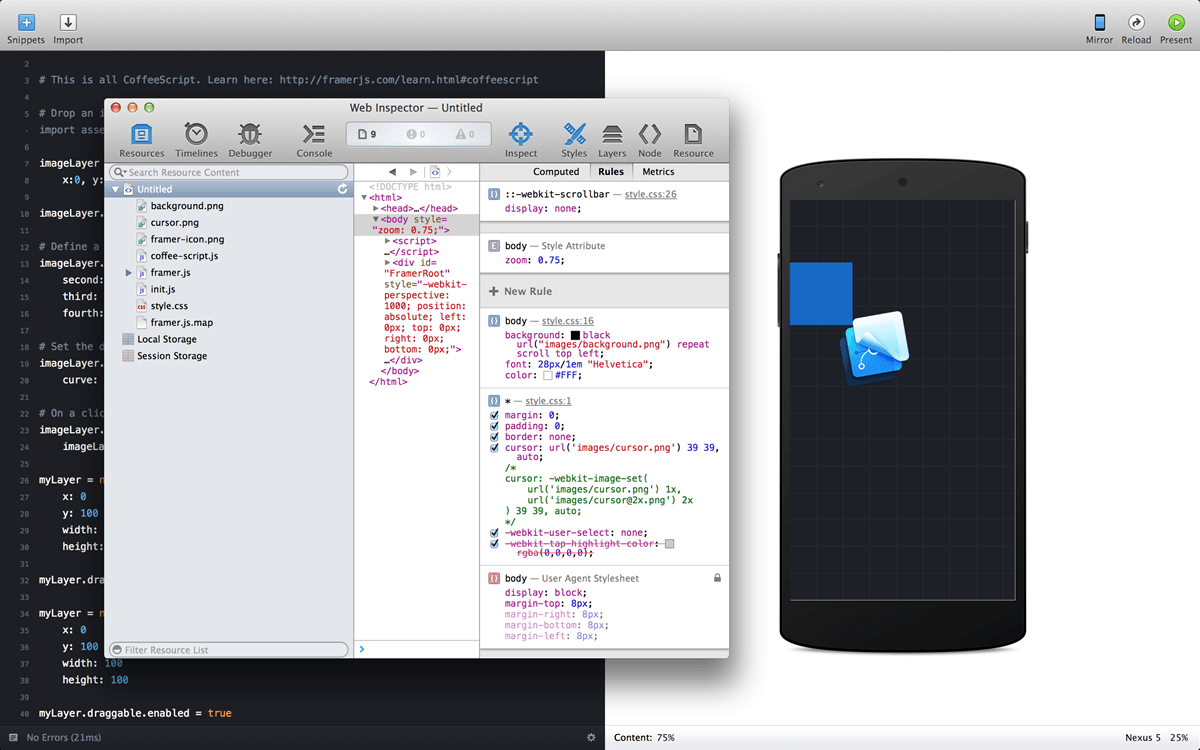Click the console prompt input arrow

click(x=362, y=650)
